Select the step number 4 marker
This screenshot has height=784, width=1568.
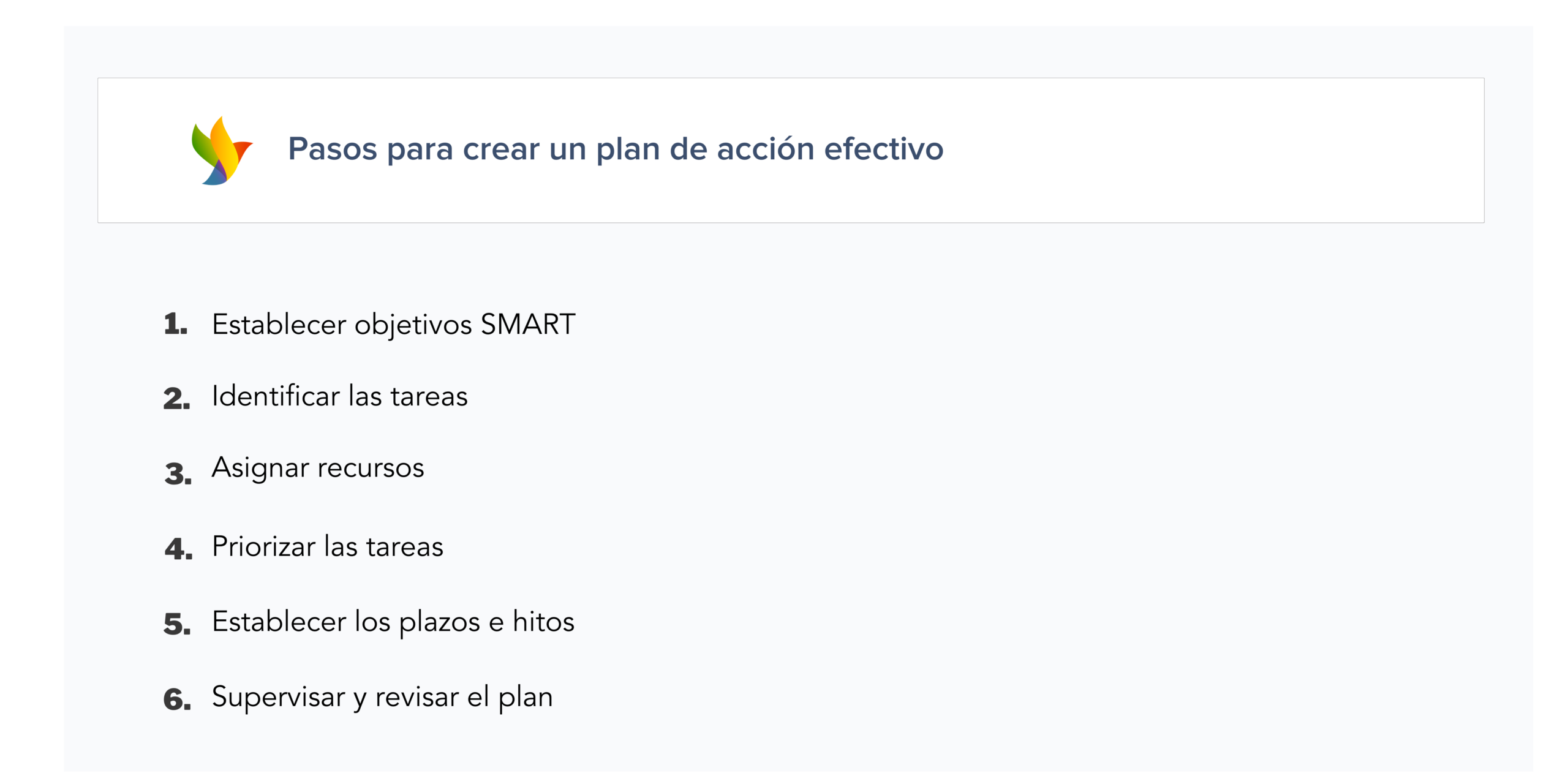[x=178, y=548]
